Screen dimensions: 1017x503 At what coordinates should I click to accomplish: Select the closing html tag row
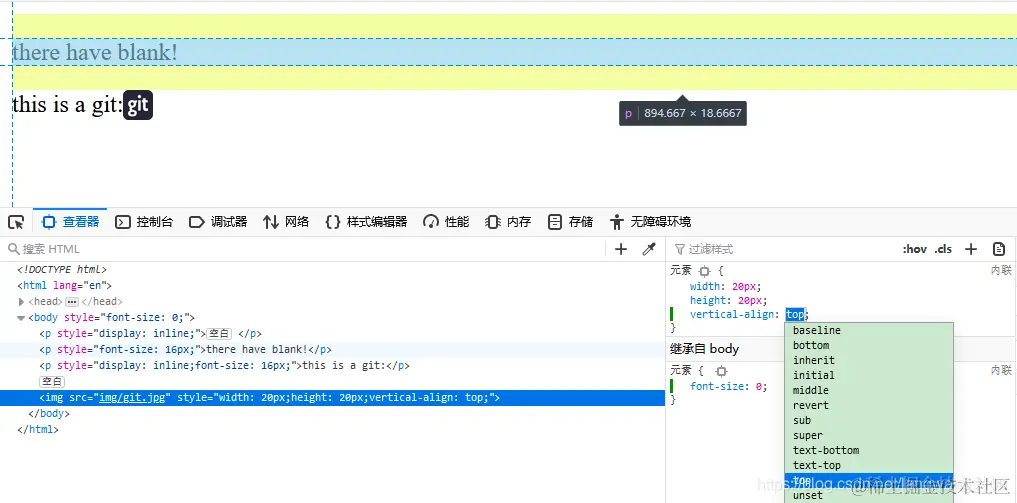tap(332, 429)
